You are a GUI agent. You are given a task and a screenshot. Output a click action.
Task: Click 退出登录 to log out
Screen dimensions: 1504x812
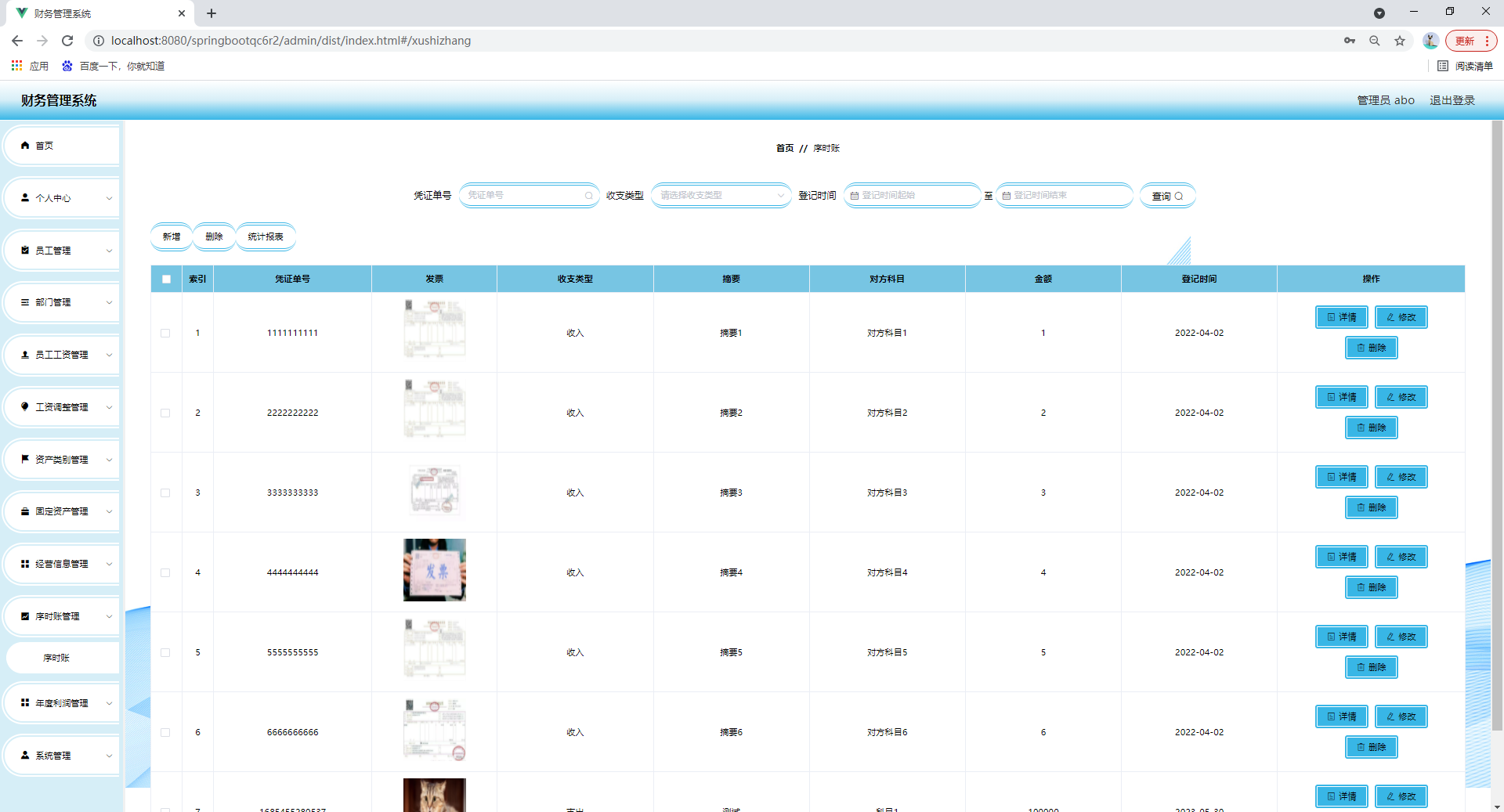(1452, 100)
